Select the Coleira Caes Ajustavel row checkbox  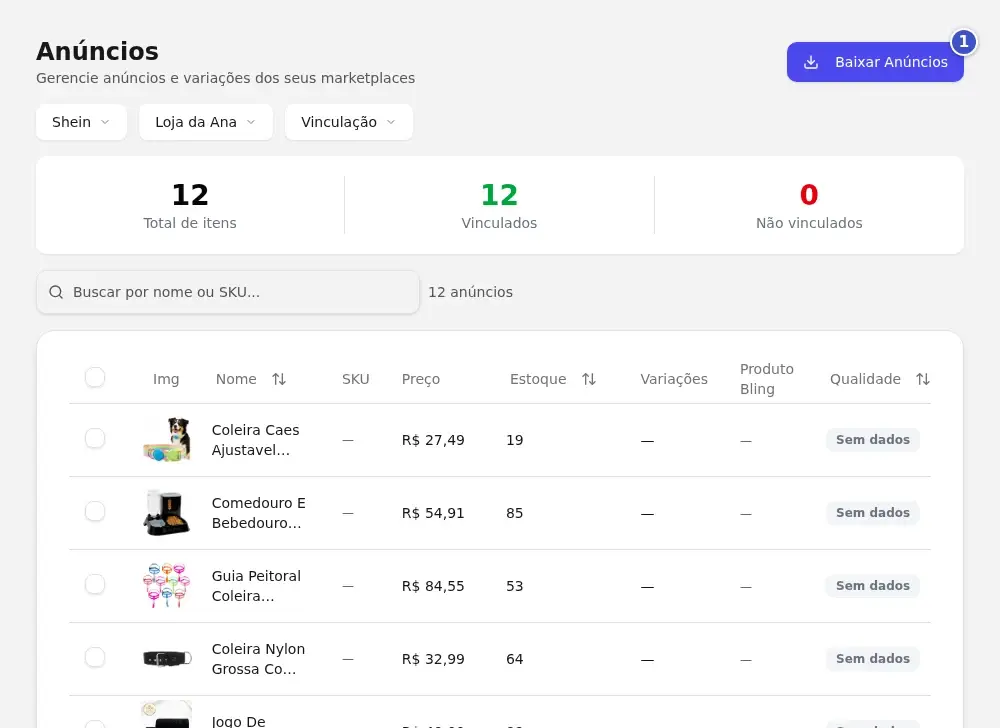pyautogui.click(x=95, y=438)
